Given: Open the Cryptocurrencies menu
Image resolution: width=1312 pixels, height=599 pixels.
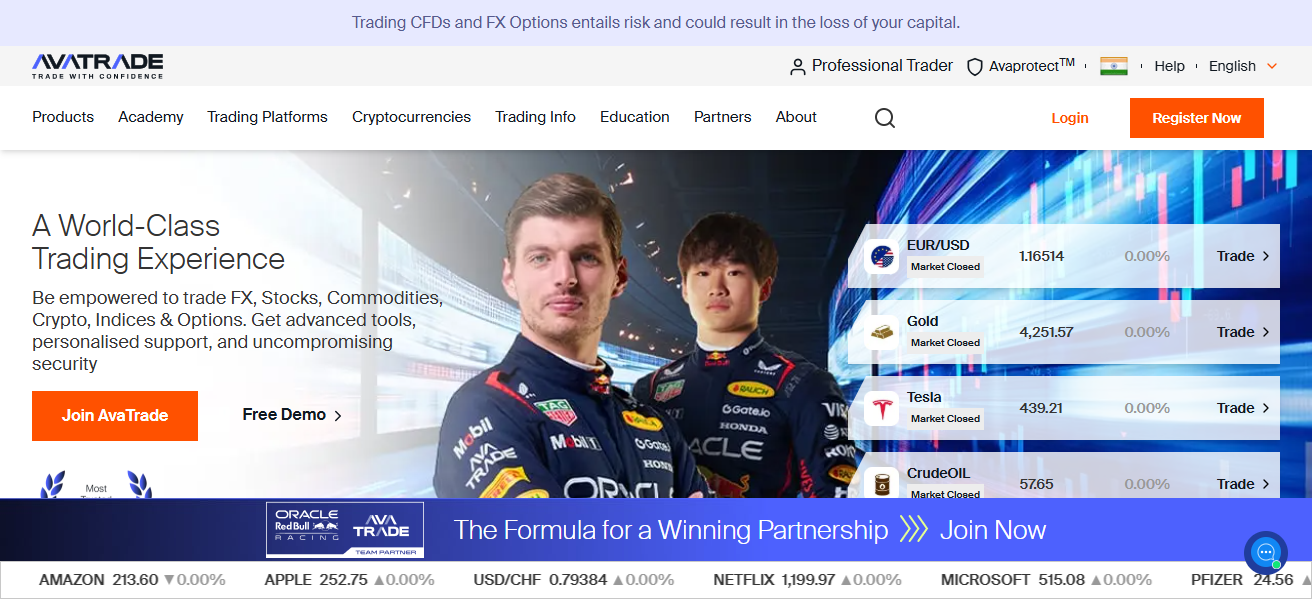Looking at the screenshot, I should 411,117.
